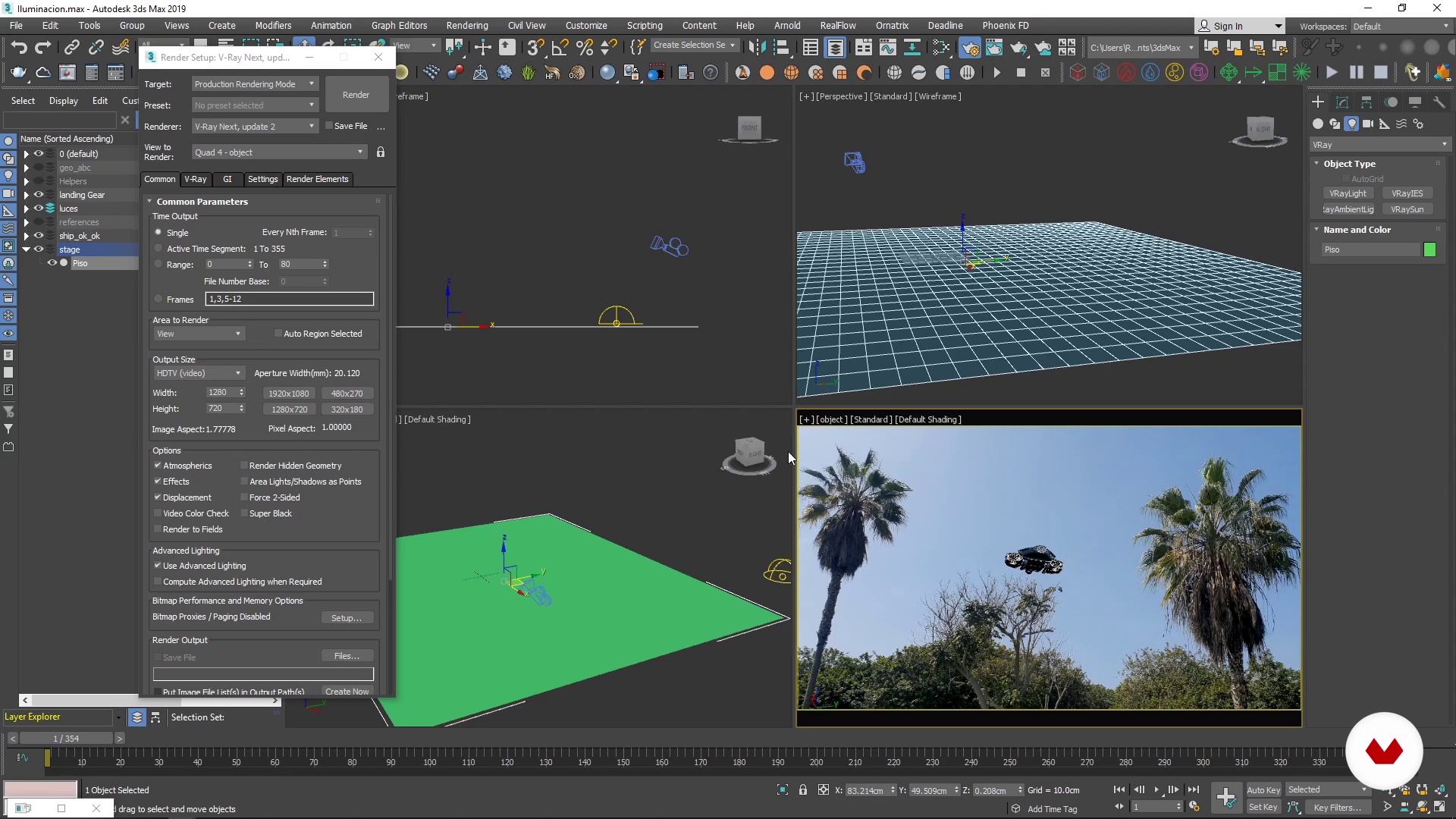Click Bitmap Proxies Setup button
This screenshot has width=1456, height=819.
(x=347, y=618)
